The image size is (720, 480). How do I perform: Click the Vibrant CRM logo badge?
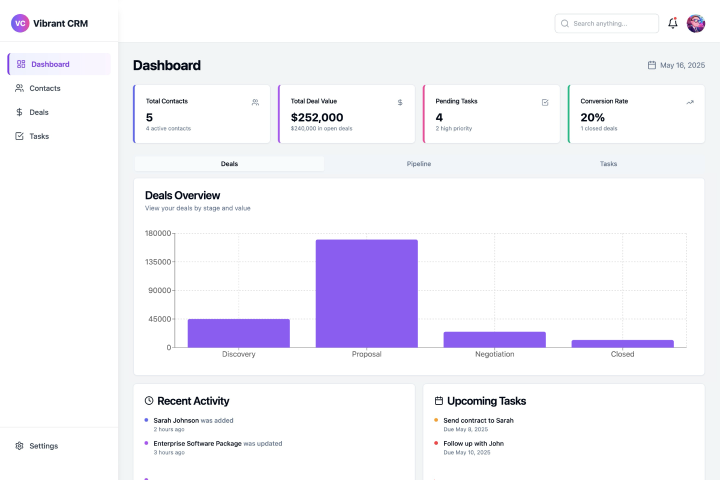[x=20, y=23]
